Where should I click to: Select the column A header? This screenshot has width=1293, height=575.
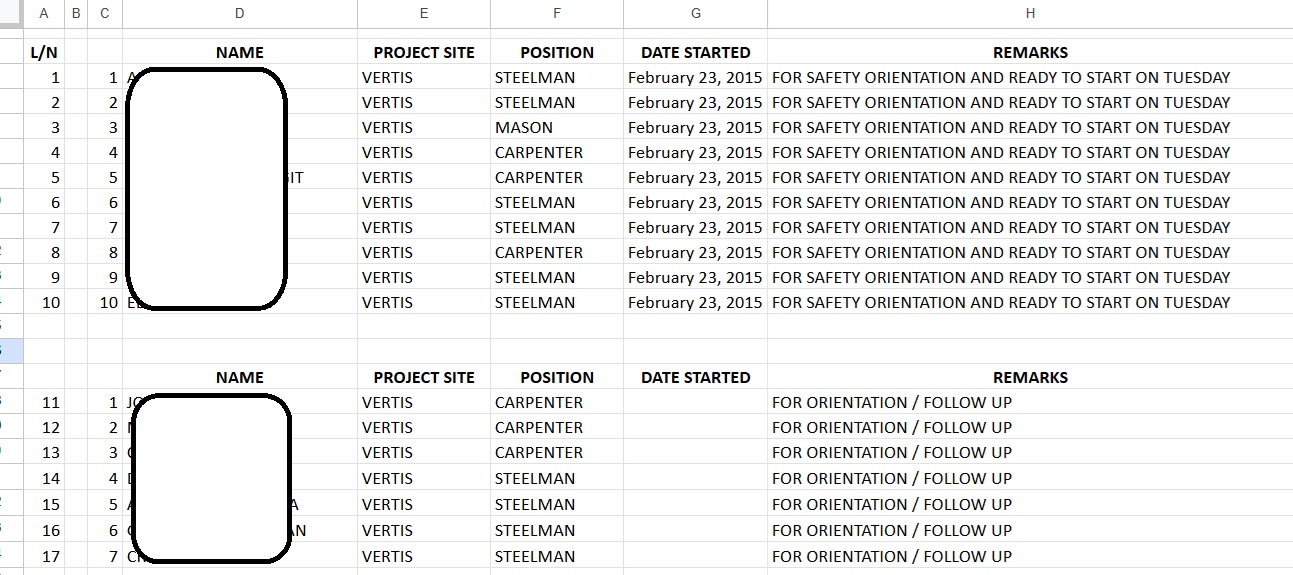43,13
